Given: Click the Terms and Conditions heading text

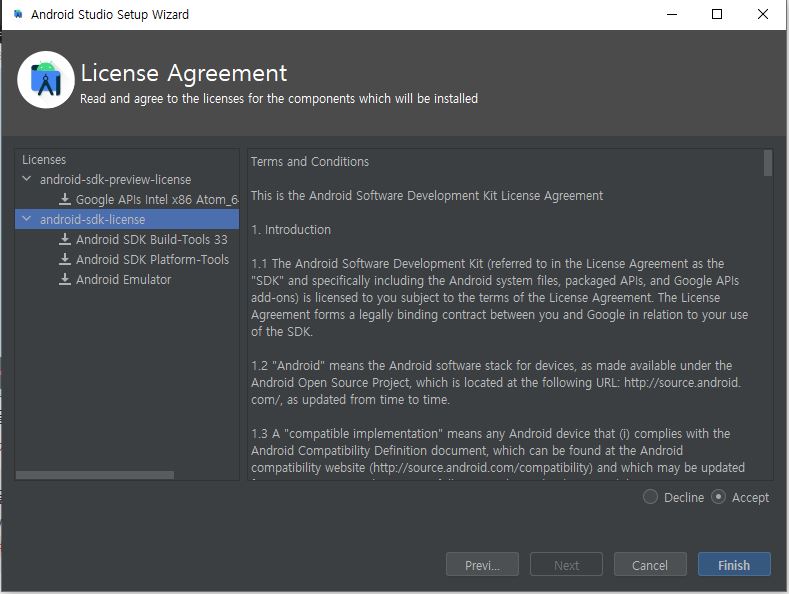Looking at the screenshot, I should click(310, 162).
